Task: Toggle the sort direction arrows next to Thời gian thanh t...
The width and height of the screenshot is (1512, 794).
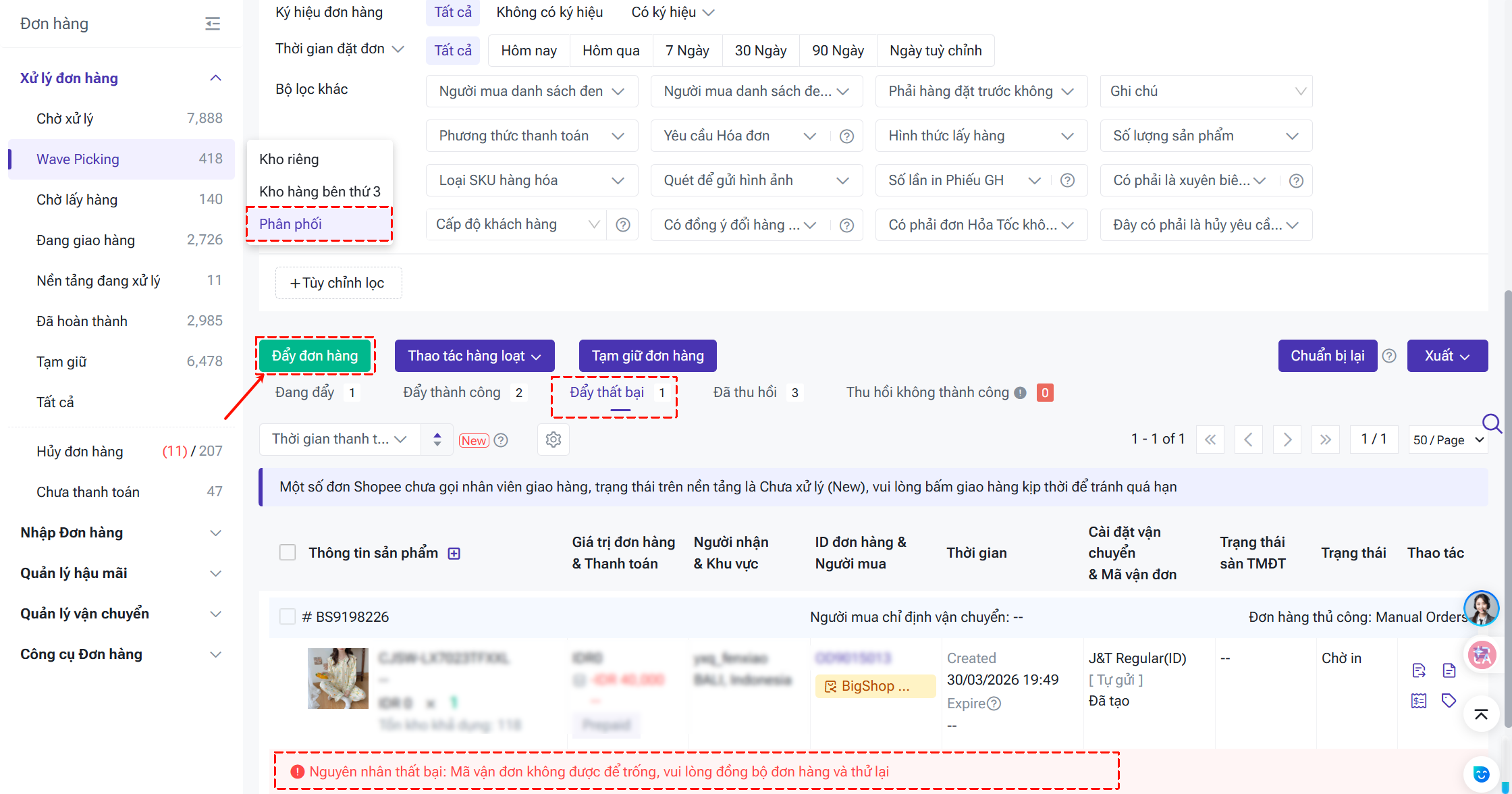Action: (x=437, y=440)
